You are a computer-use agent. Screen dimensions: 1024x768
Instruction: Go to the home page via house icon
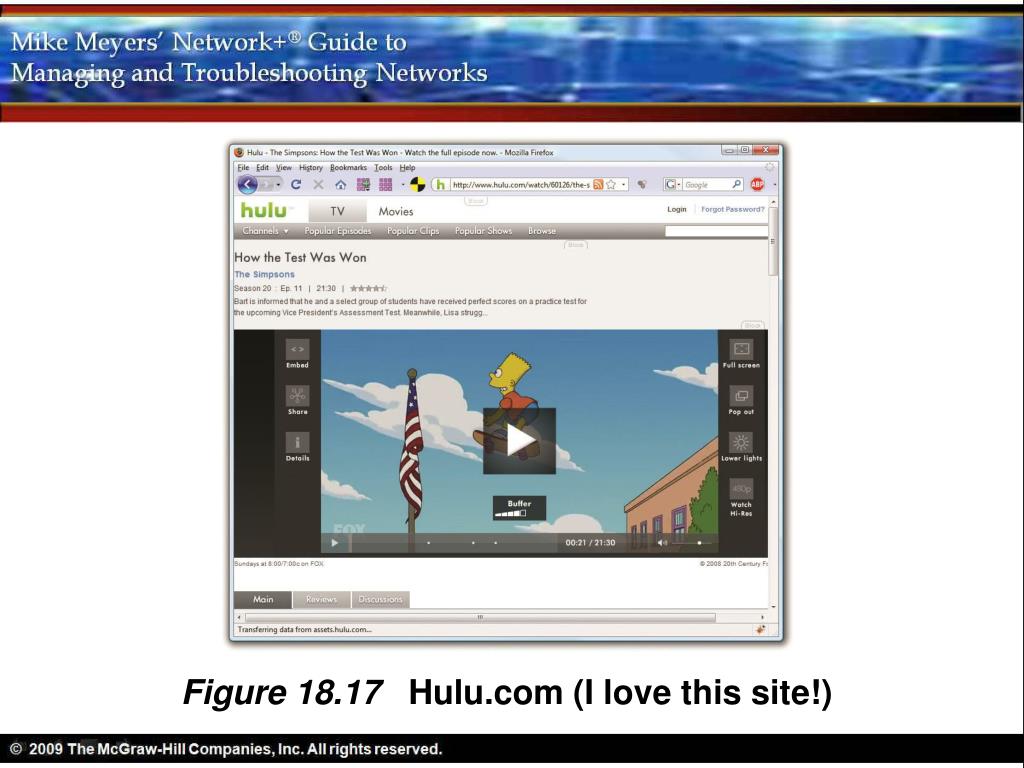[x=340, y=185]
